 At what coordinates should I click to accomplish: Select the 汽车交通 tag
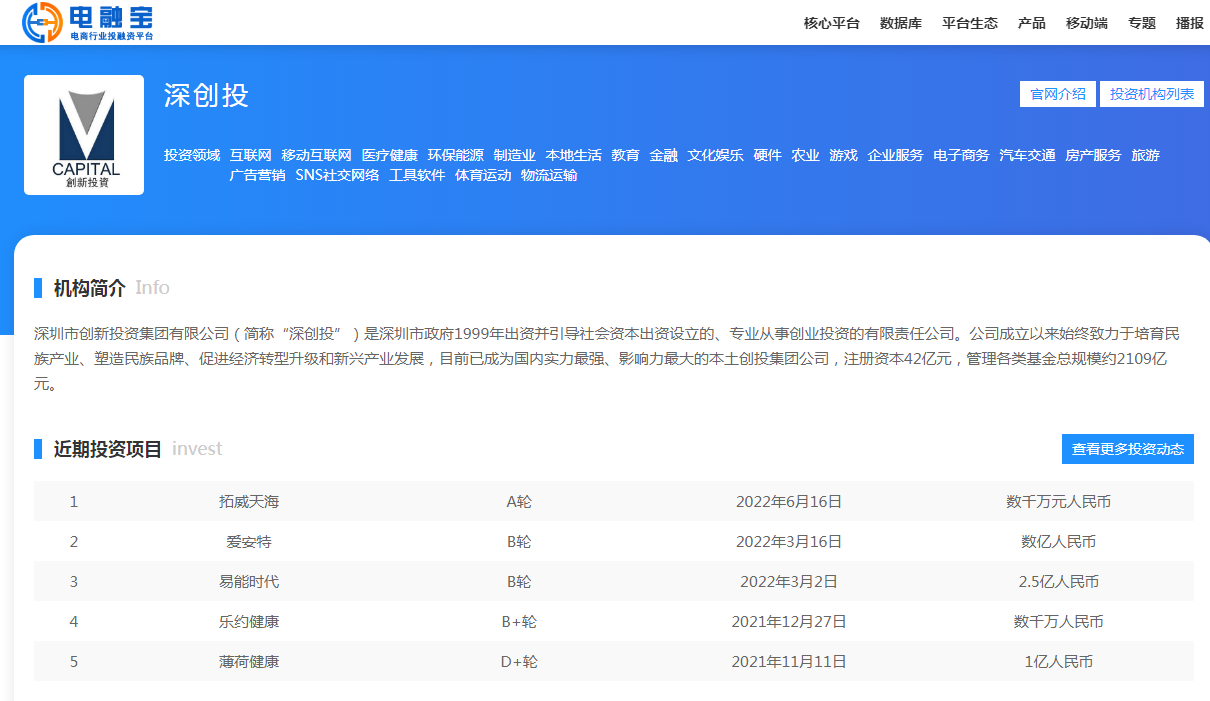tap(1028, 155)
